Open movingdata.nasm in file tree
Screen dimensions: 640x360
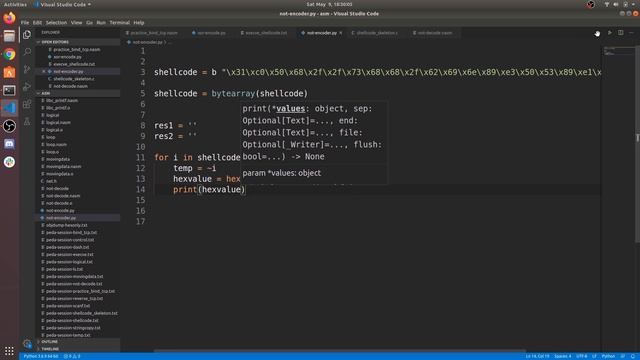click(x=63, y=167)
